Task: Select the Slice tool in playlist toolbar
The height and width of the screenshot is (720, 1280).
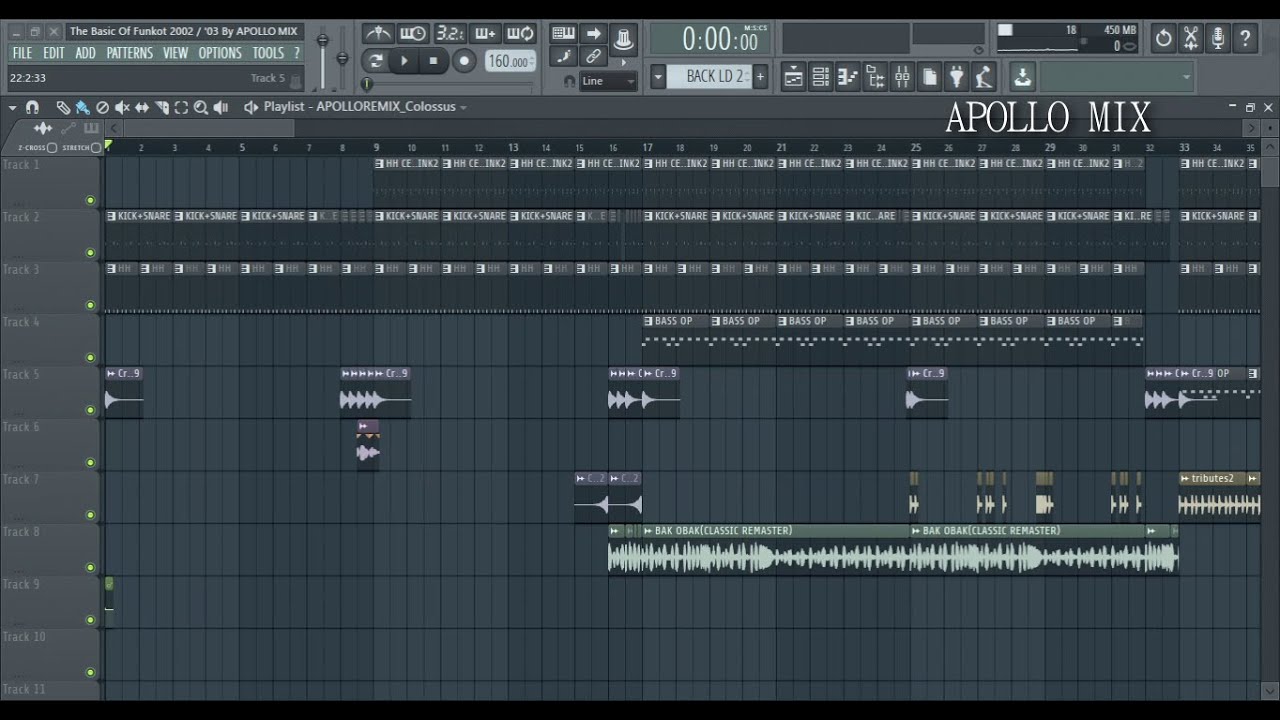Action: coord(162,107)
